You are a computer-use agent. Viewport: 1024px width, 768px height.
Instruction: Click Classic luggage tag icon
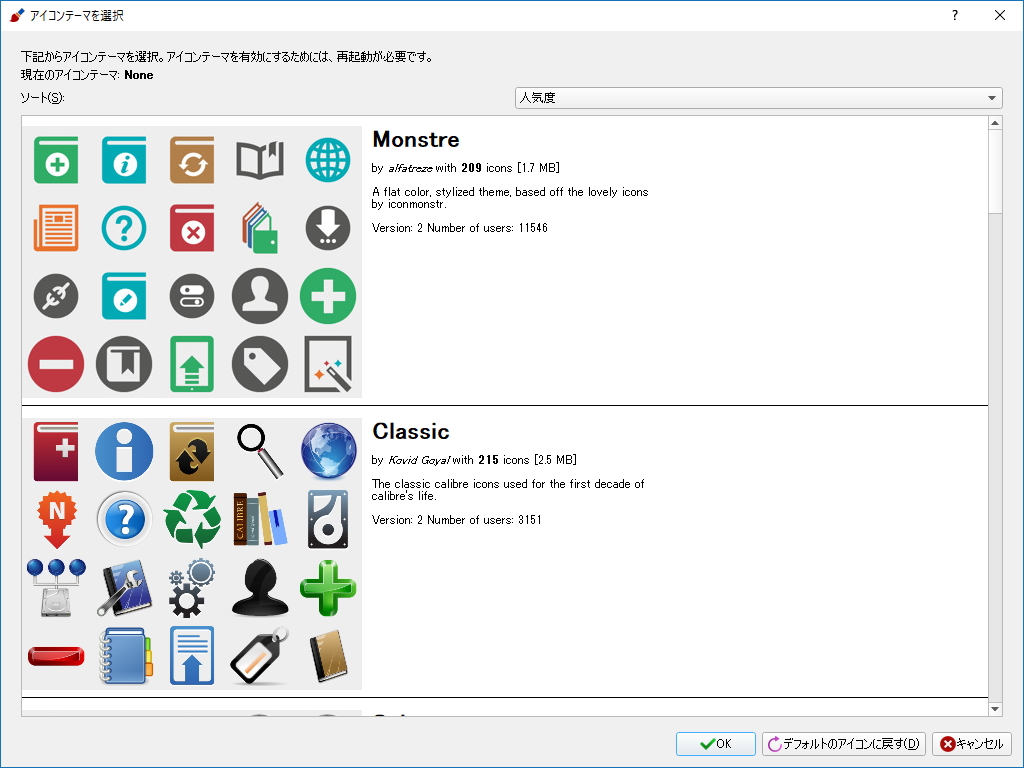[260, 656]
